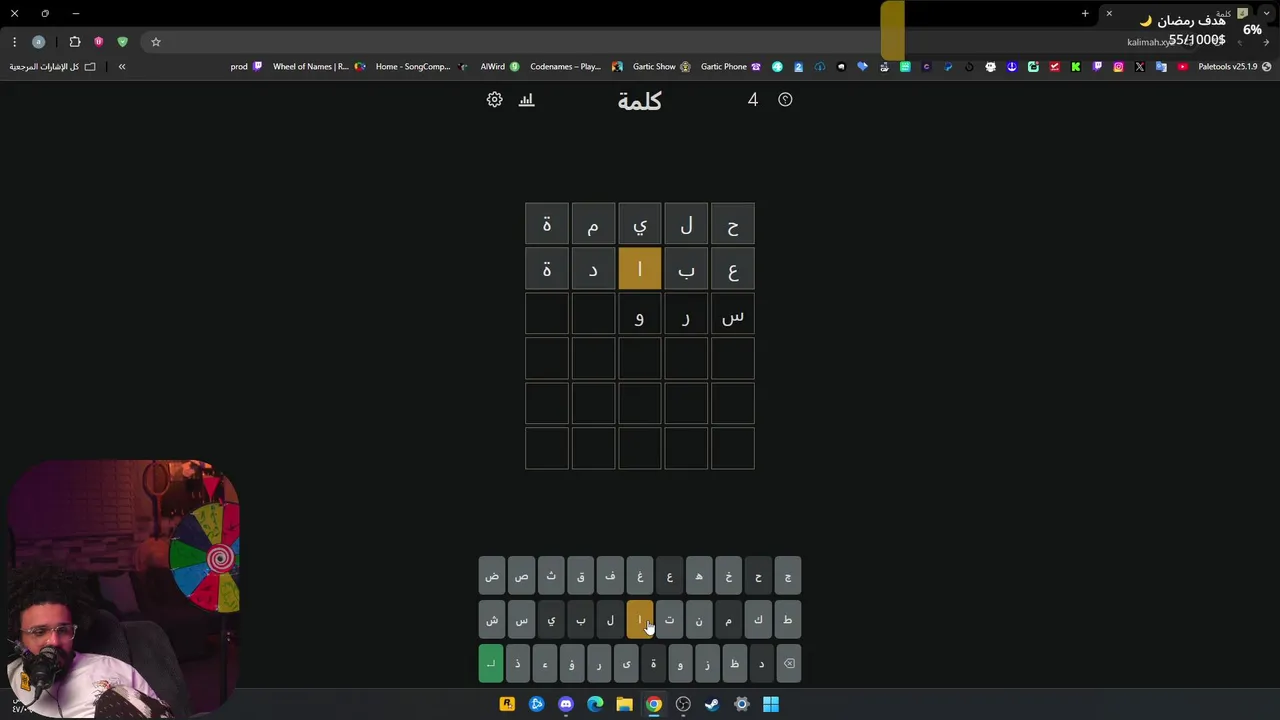Tap the ث key on the keyboard
The width and height of the screenshot is (1280, 720).
[551, 576]
